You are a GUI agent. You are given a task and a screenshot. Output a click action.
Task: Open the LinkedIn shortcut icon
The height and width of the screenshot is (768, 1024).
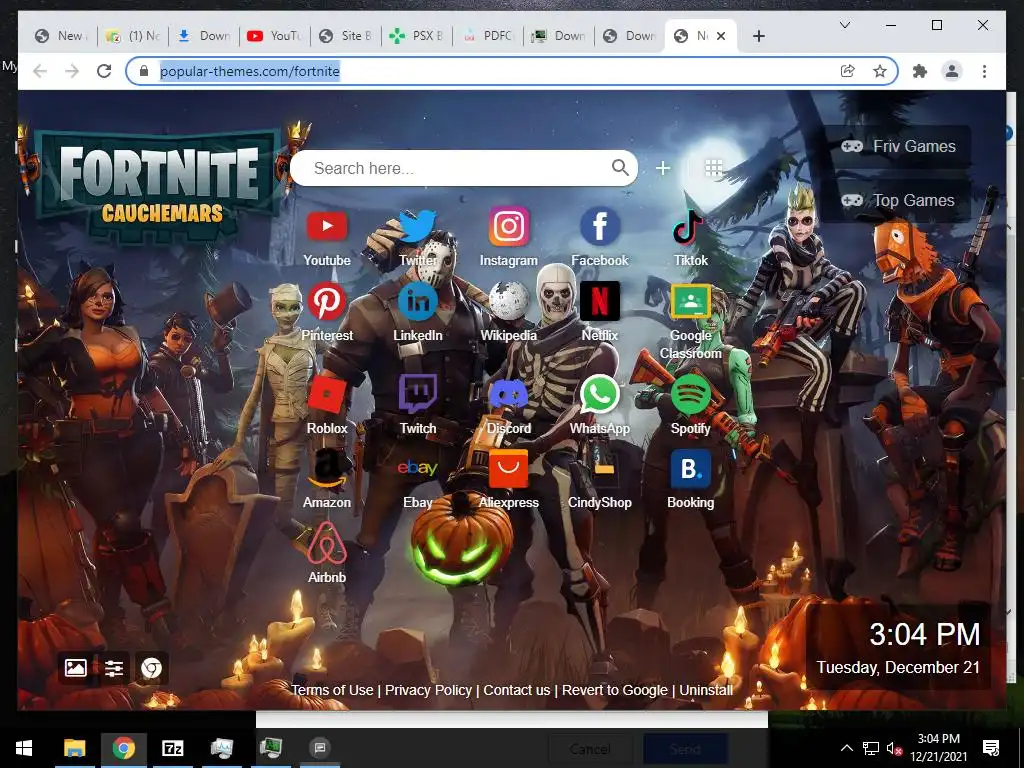point(417,301)
